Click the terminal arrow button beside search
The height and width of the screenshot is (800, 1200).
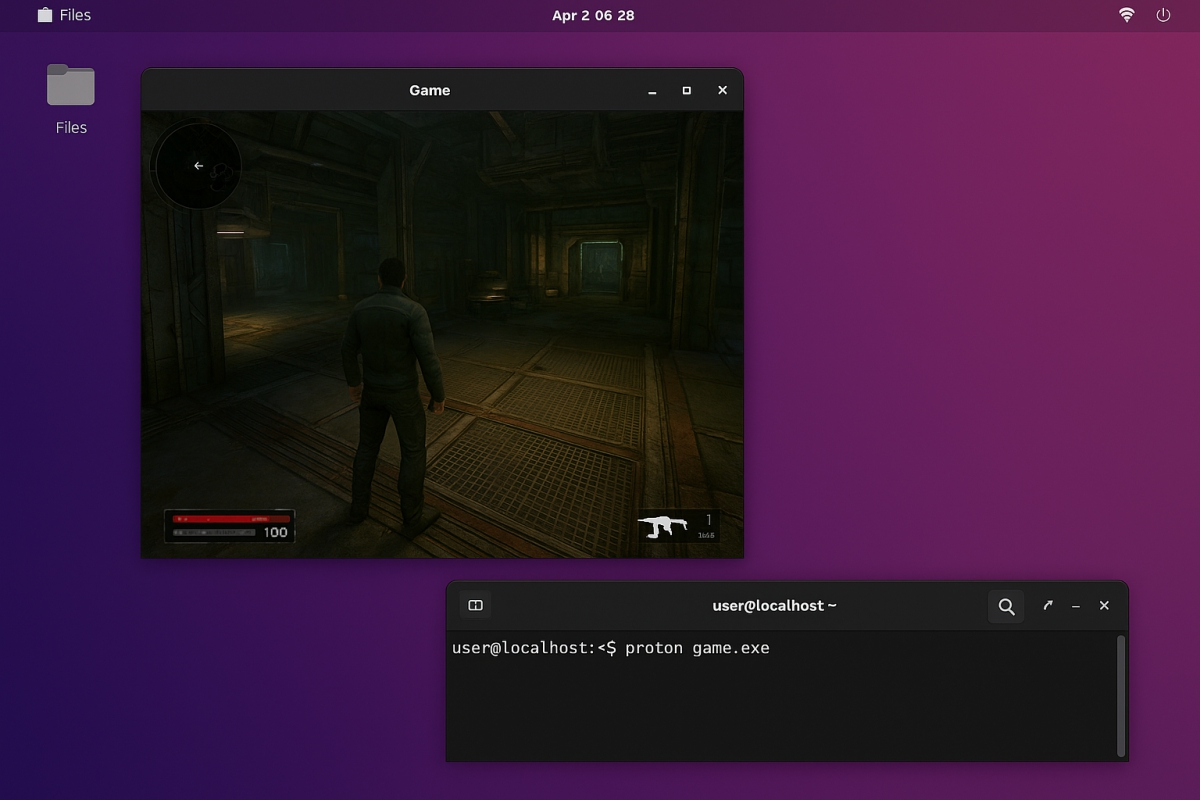(1047, 606)
